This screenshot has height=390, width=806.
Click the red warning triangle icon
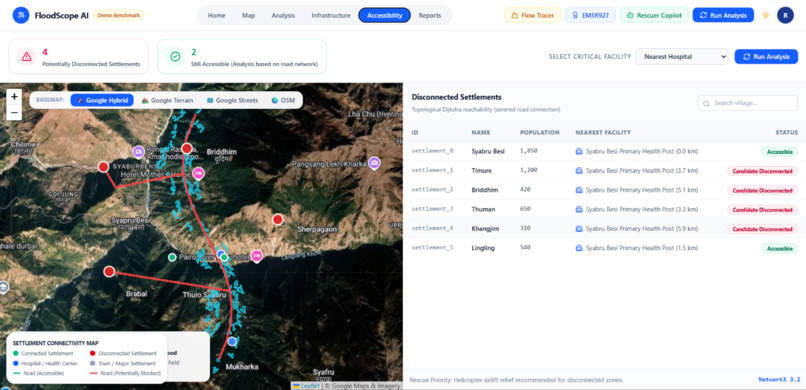pyautogui.click(x=27, y=57)
